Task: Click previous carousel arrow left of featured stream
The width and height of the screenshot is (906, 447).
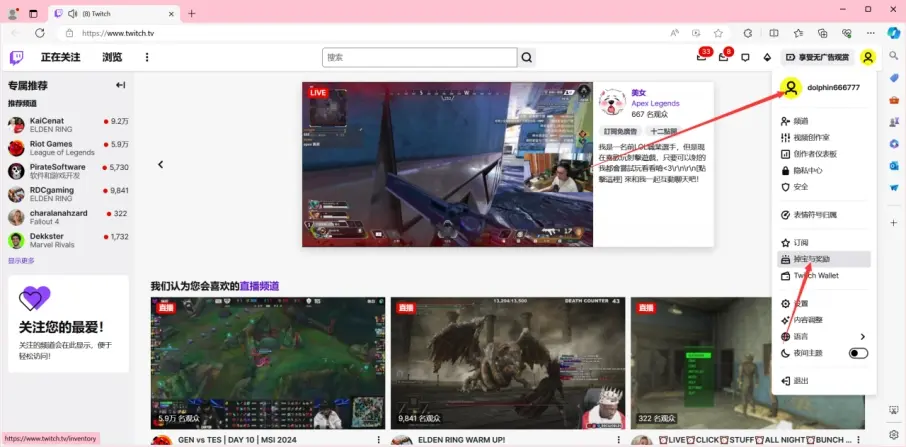Action: click(x=161, y=165)
